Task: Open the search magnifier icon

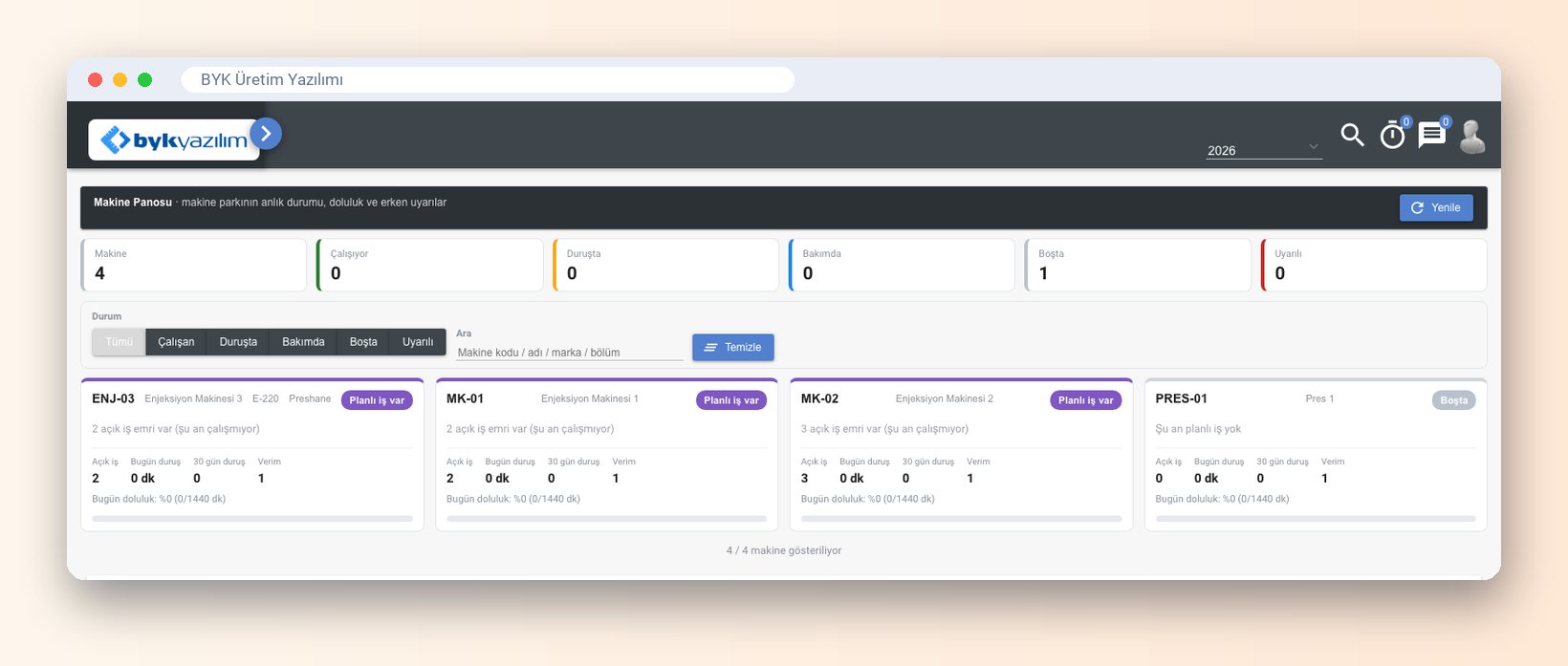Action: [x=1352, y=136]
